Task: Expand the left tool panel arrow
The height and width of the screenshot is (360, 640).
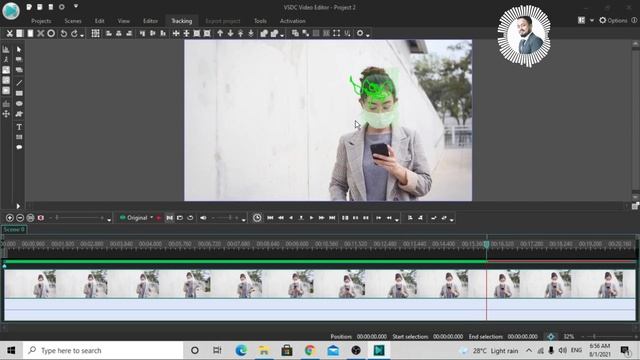Action: (x=18, y=206)
